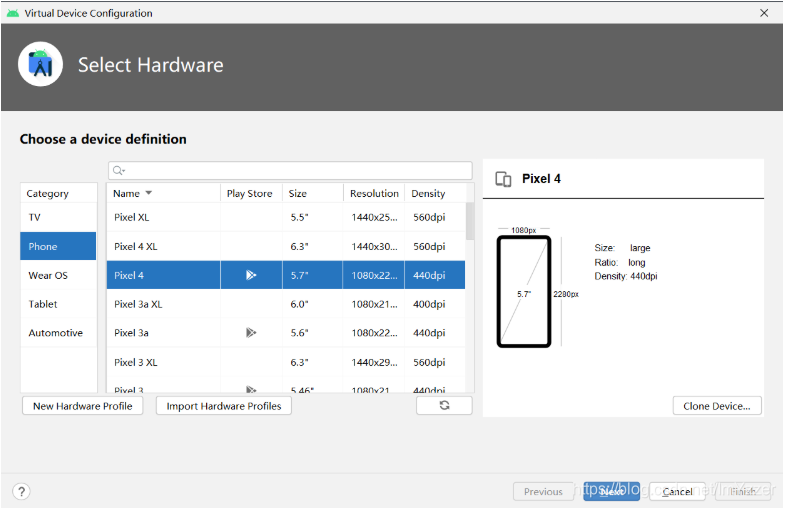Click the Previous button
The image size is (786, 508).
pos(543,491)
